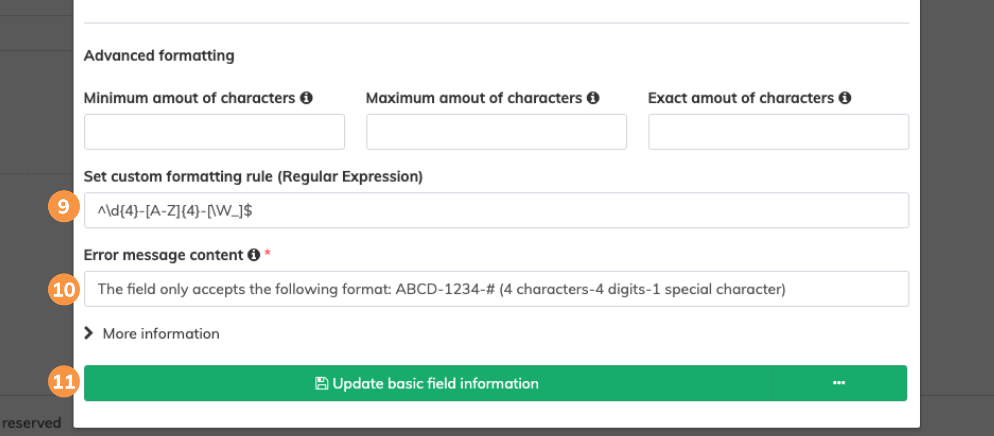The height and width of the screenshot is (436, 994).
Task: Click the Error message content label text
Action: click(164, 255)
